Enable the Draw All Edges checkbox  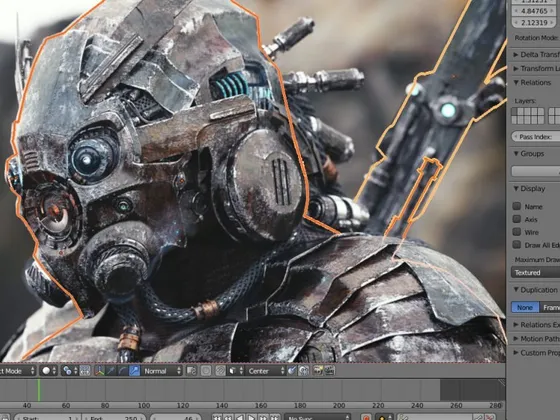517,245
